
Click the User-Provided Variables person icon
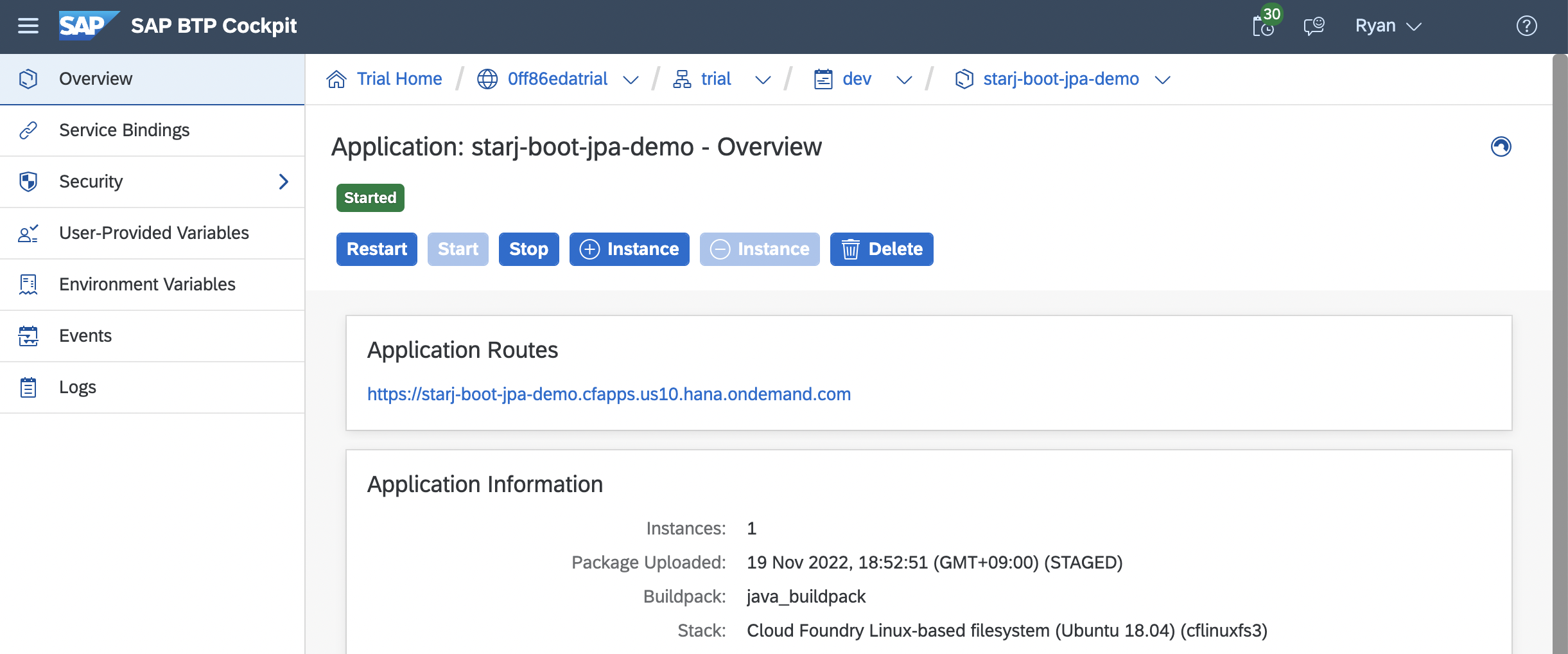click(x=28, y=233)
